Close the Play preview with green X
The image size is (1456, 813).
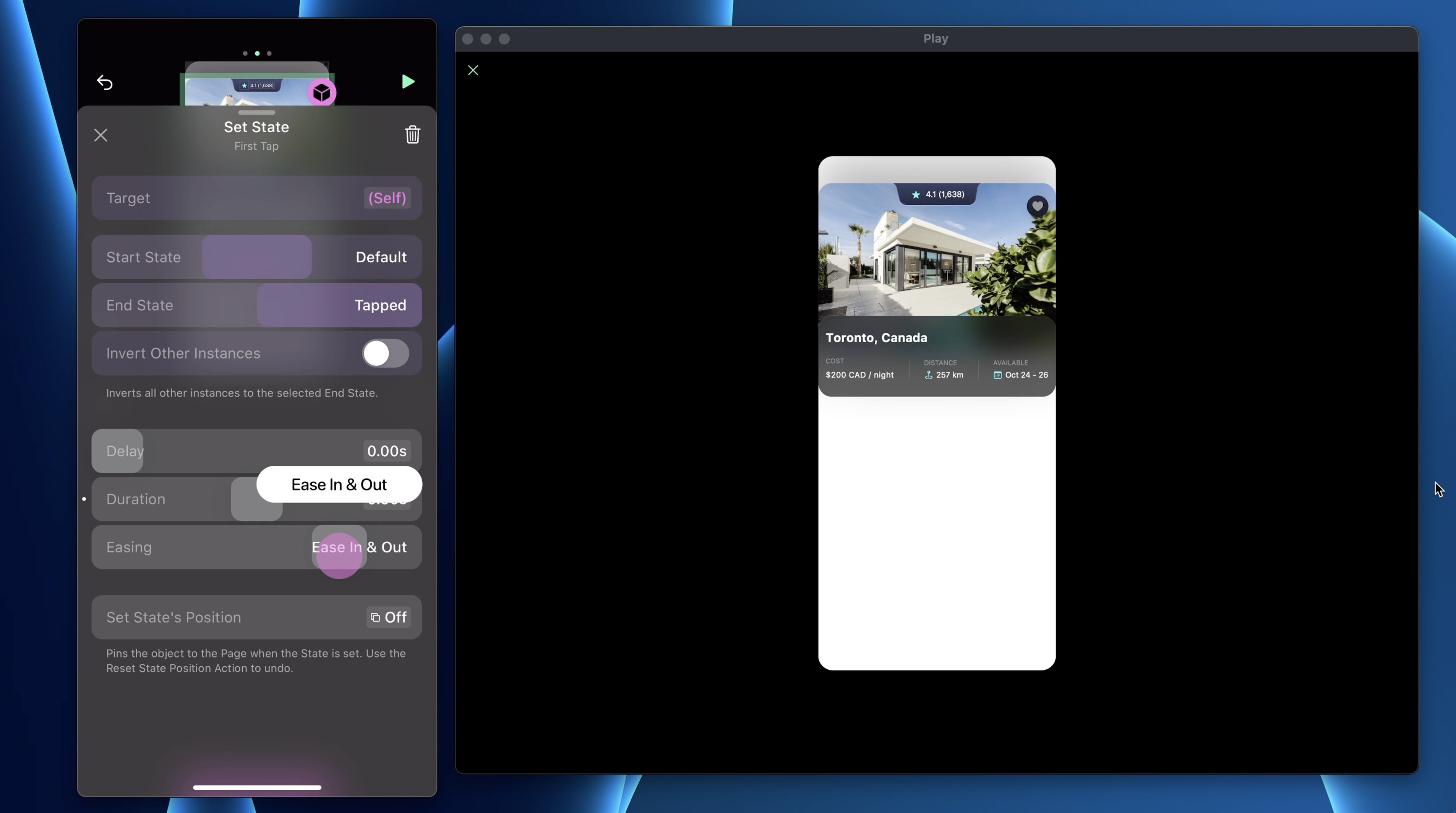[473, 70]
